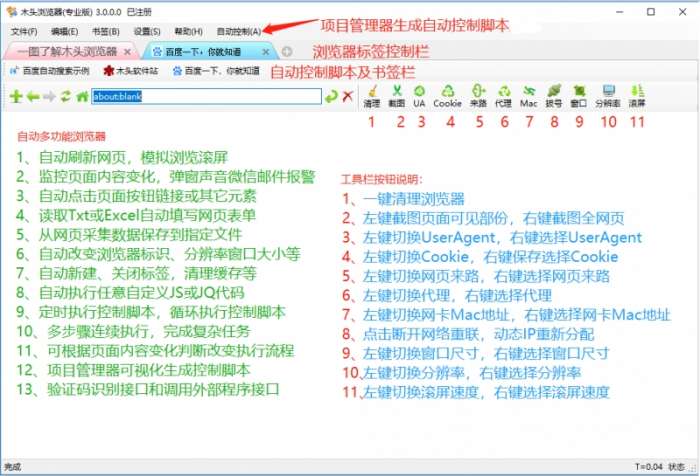
Task: Close the 百度一下,你就知道 tab
Action: [266, 52]
